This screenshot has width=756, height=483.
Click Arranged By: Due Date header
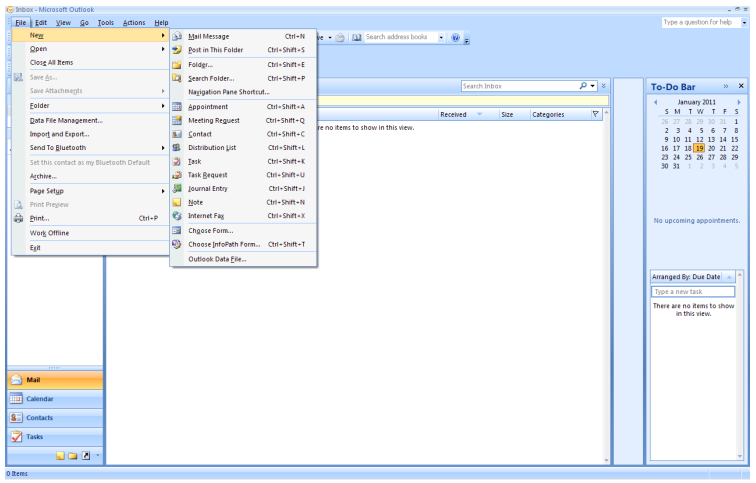tap(692, 277)
